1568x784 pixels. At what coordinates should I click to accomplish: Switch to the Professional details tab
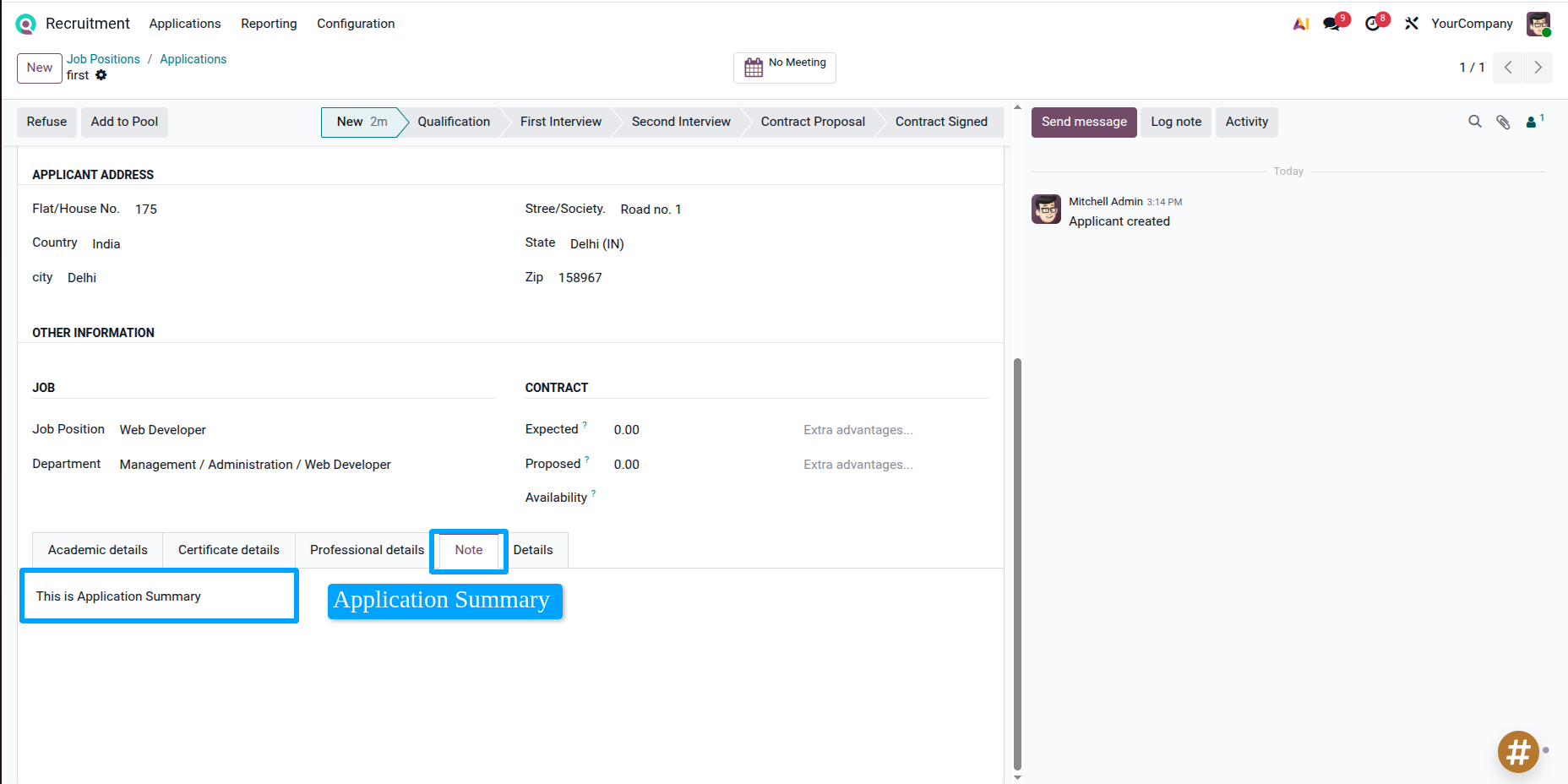pos(367,550)
